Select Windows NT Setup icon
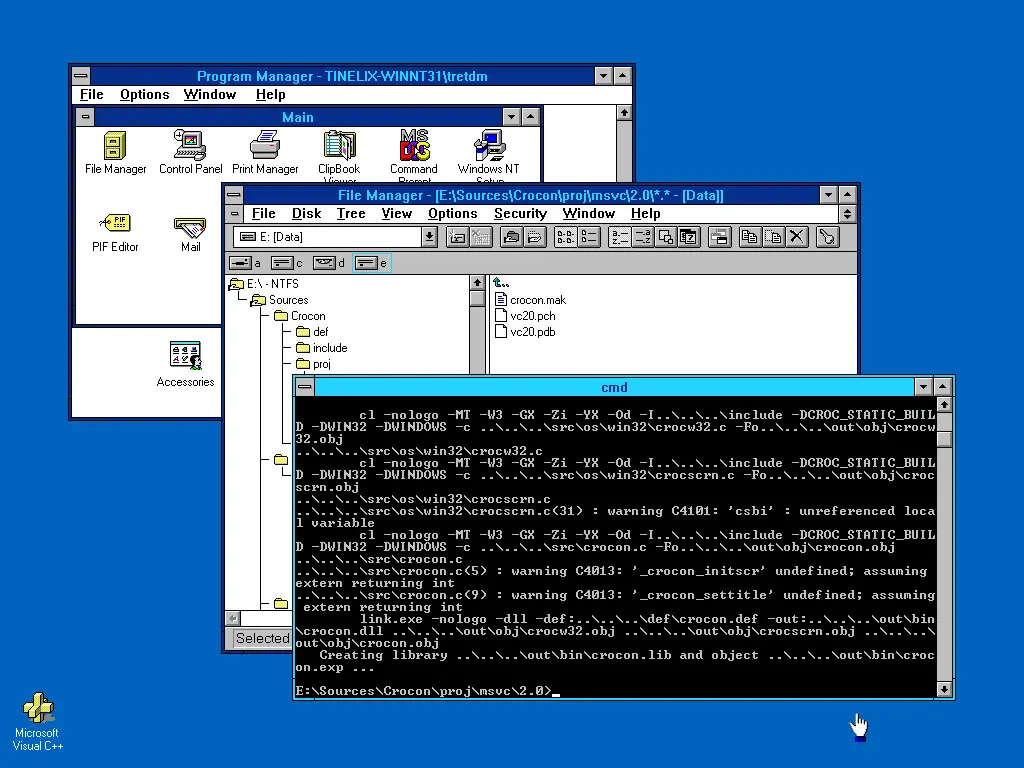This screenshot has height=768, width=1024. click(489, 157)
